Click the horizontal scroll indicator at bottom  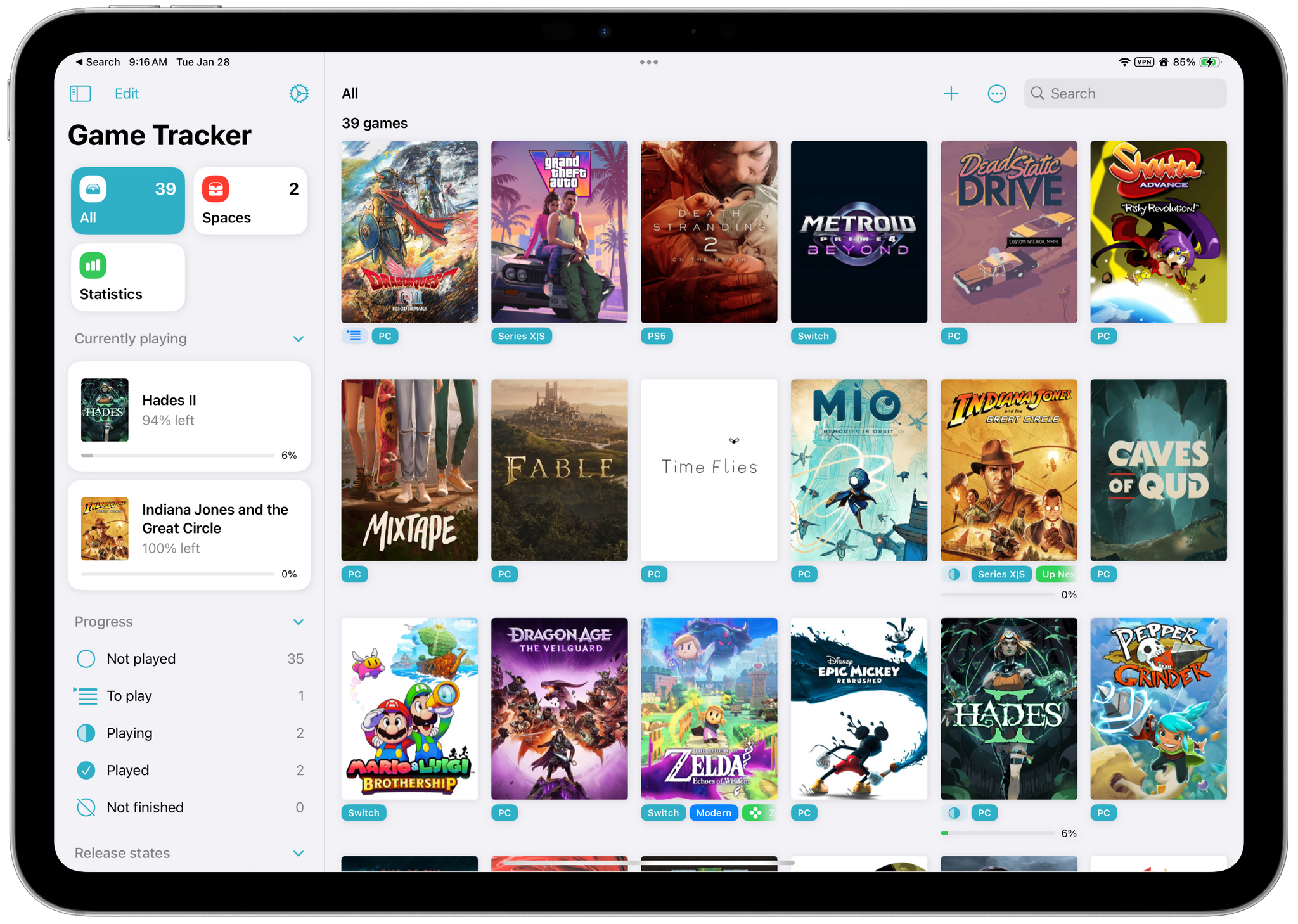tap(648, 863)
